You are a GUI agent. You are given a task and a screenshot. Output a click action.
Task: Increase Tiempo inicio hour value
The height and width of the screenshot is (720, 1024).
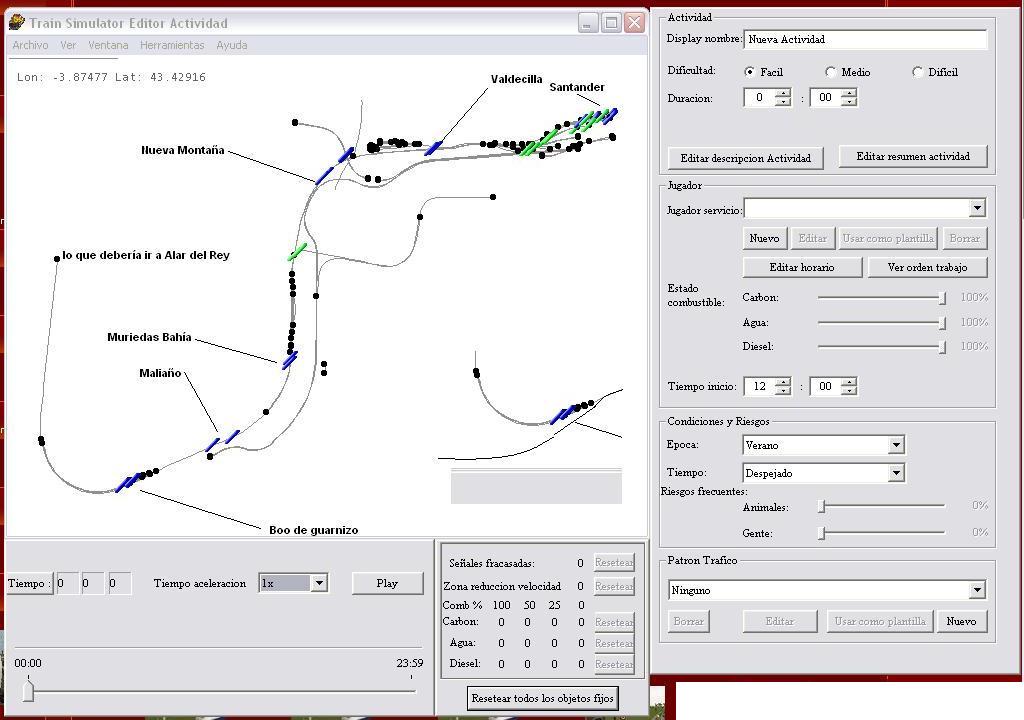tap(783, 381)
